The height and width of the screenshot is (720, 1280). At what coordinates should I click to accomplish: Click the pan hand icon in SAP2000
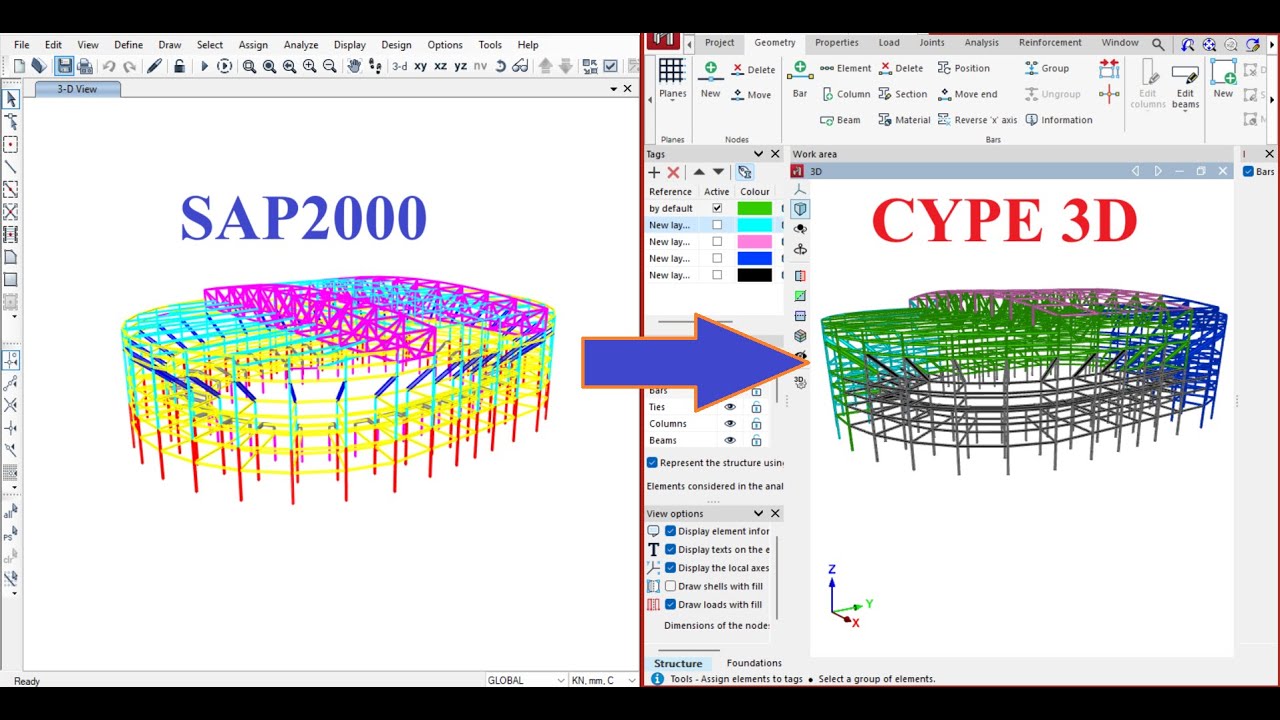354,66
